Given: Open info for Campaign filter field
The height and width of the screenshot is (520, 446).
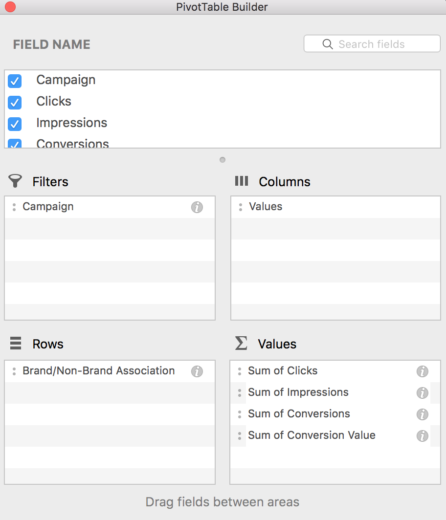Looking at the screenshot, I should click(197, 207).
